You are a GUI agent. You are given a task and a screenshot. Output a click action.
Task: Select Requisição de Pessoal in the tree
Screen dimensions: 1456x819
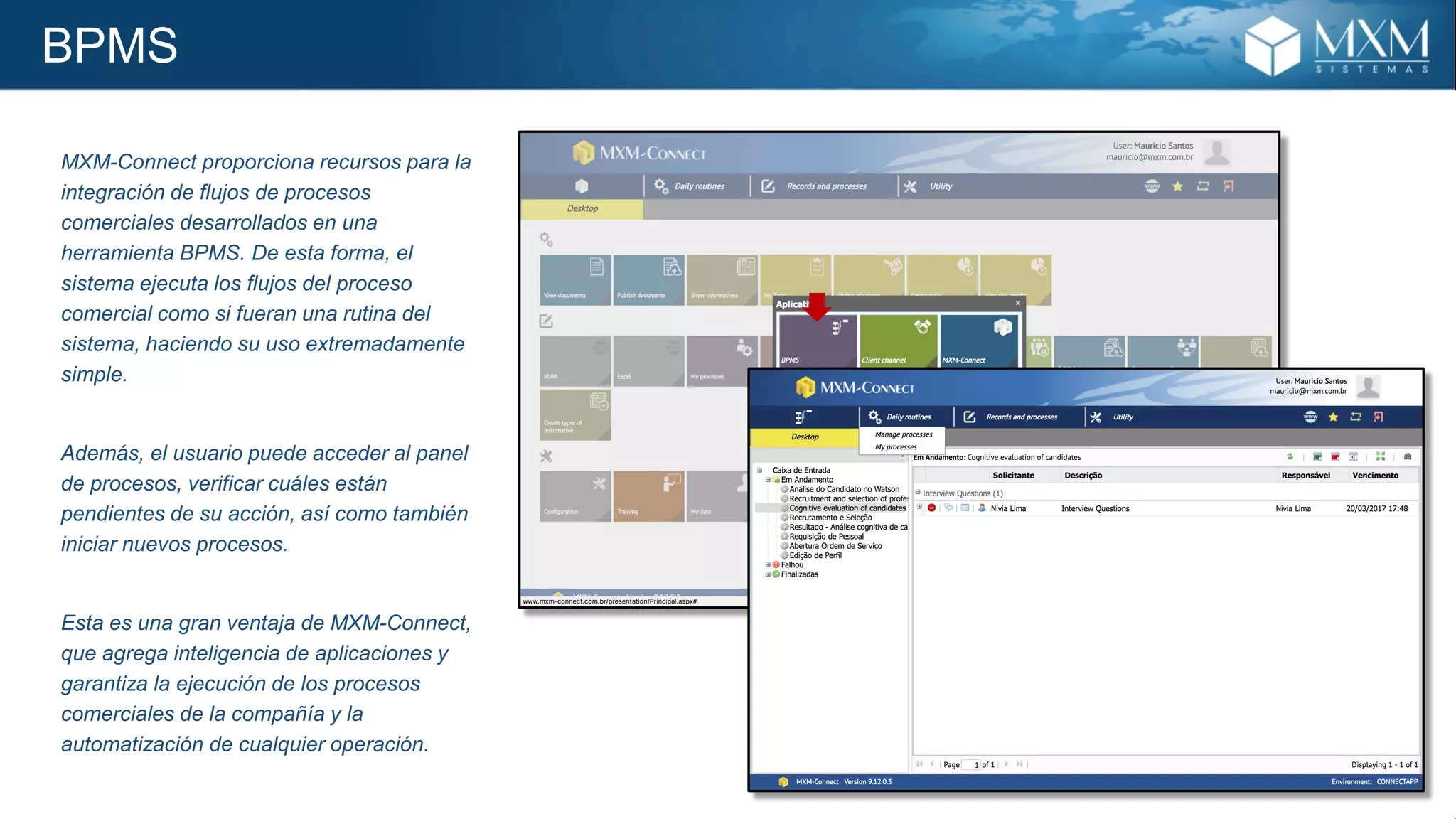pyautogui.click(x=826, y=537)
